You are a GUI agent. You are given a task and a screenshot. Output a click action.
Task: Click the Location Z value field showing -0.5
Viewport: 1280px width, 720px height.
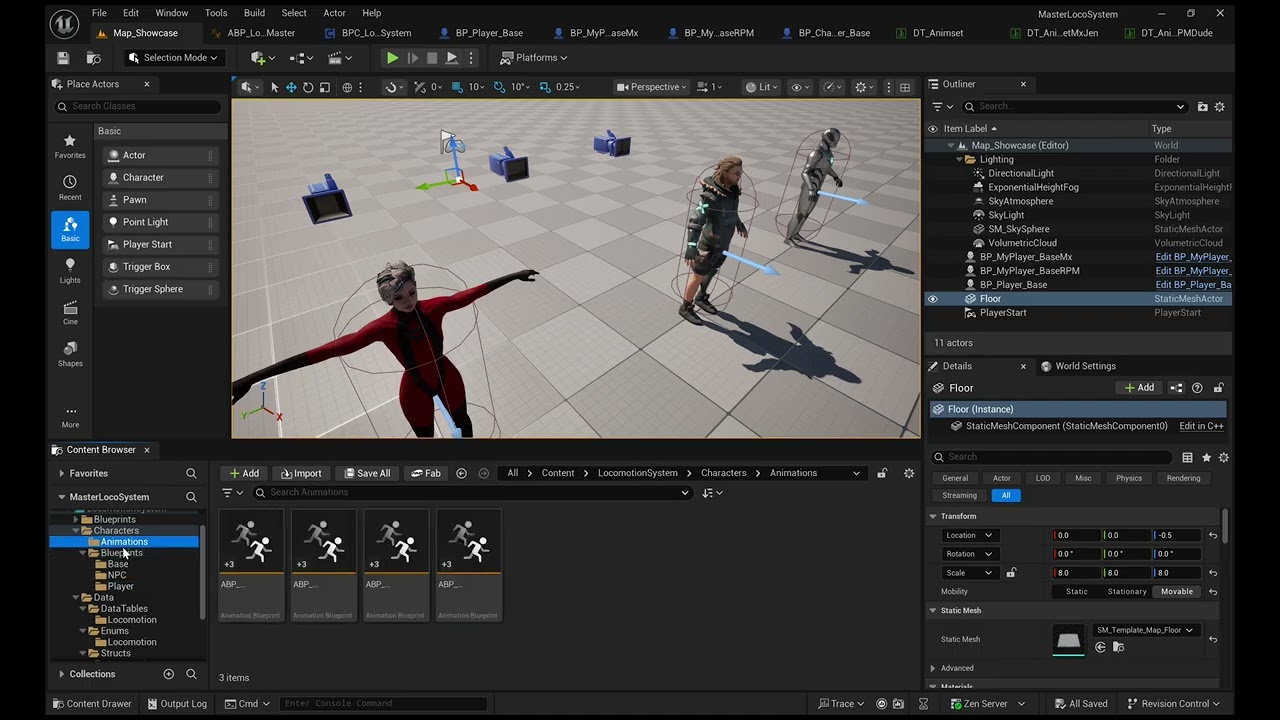1176,535
